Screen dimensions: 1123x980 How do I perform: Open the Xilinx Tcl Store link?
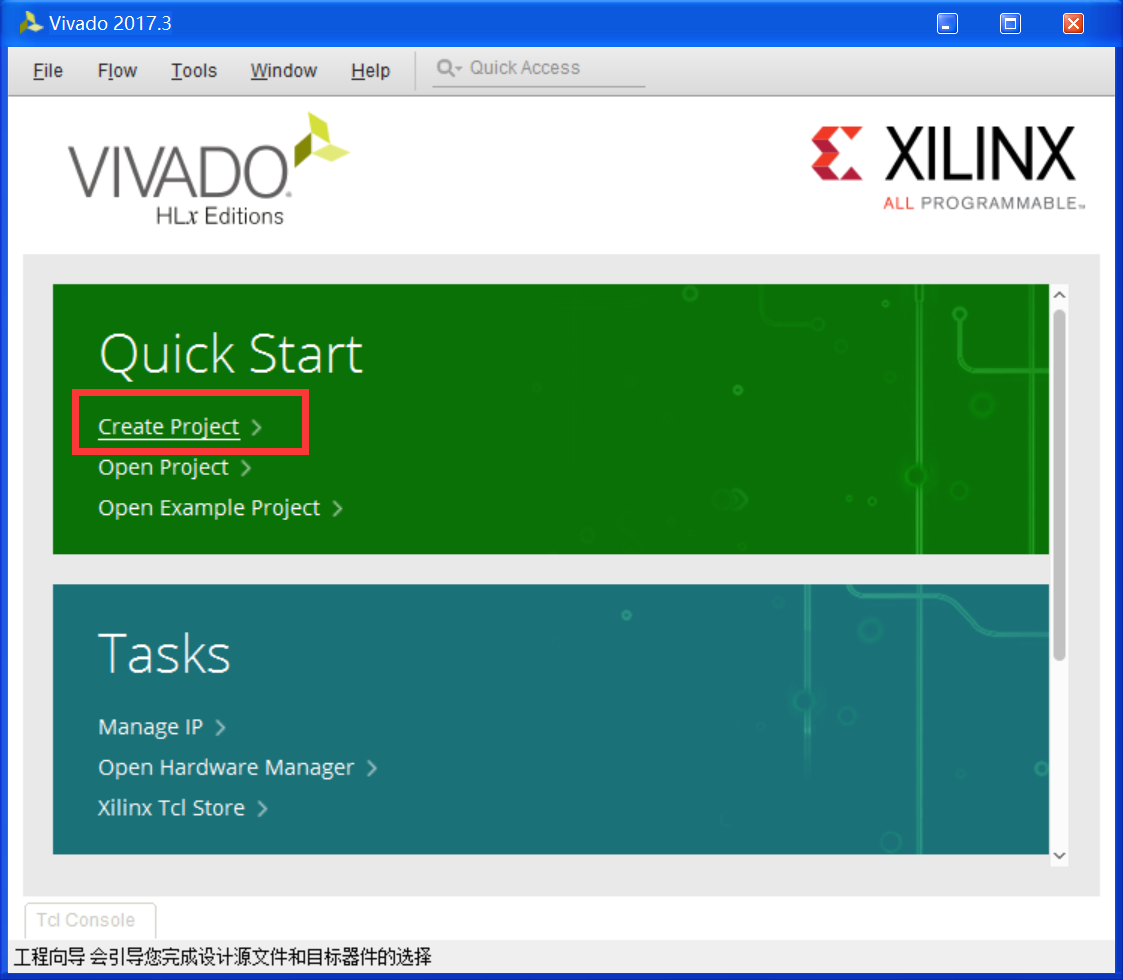[x=171, y=808]
